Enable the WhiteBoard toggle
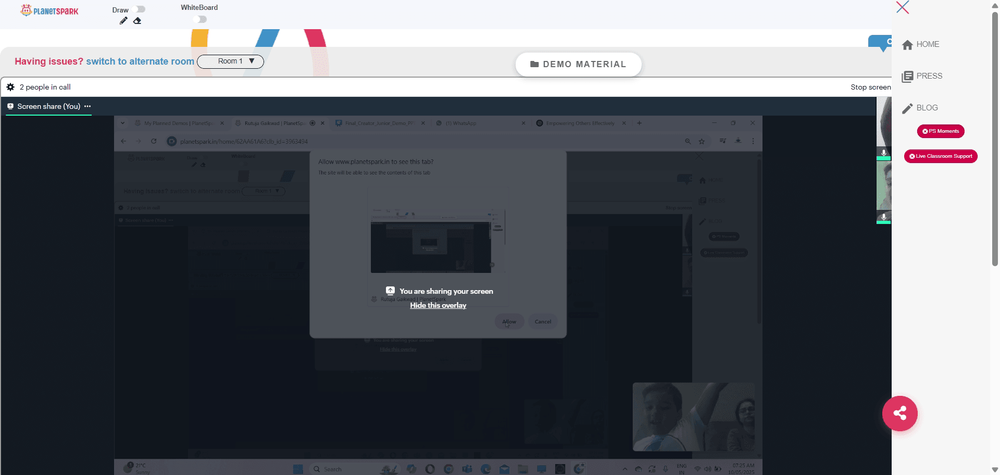This screenshot has width=1000, height=475. coord(201,19)
